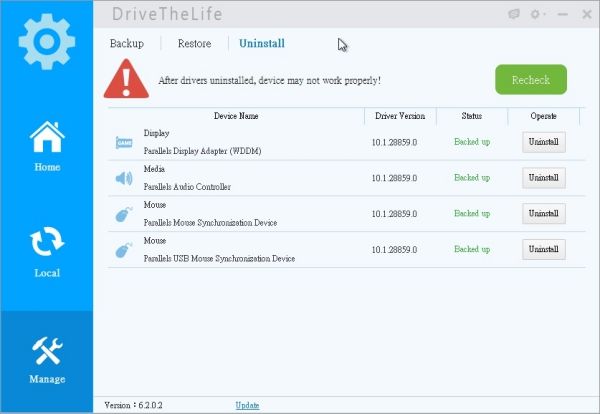600x414 pixels.
Task: Click the Update link in footer
Action: (247, 405)
